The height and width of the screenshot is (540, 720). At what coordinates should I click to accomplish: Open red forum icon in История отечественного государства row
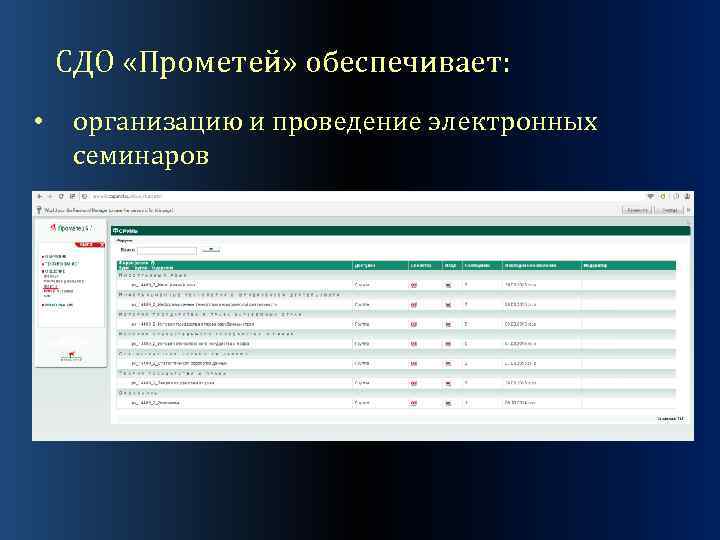pyautogui.click(x=413, y=343)
